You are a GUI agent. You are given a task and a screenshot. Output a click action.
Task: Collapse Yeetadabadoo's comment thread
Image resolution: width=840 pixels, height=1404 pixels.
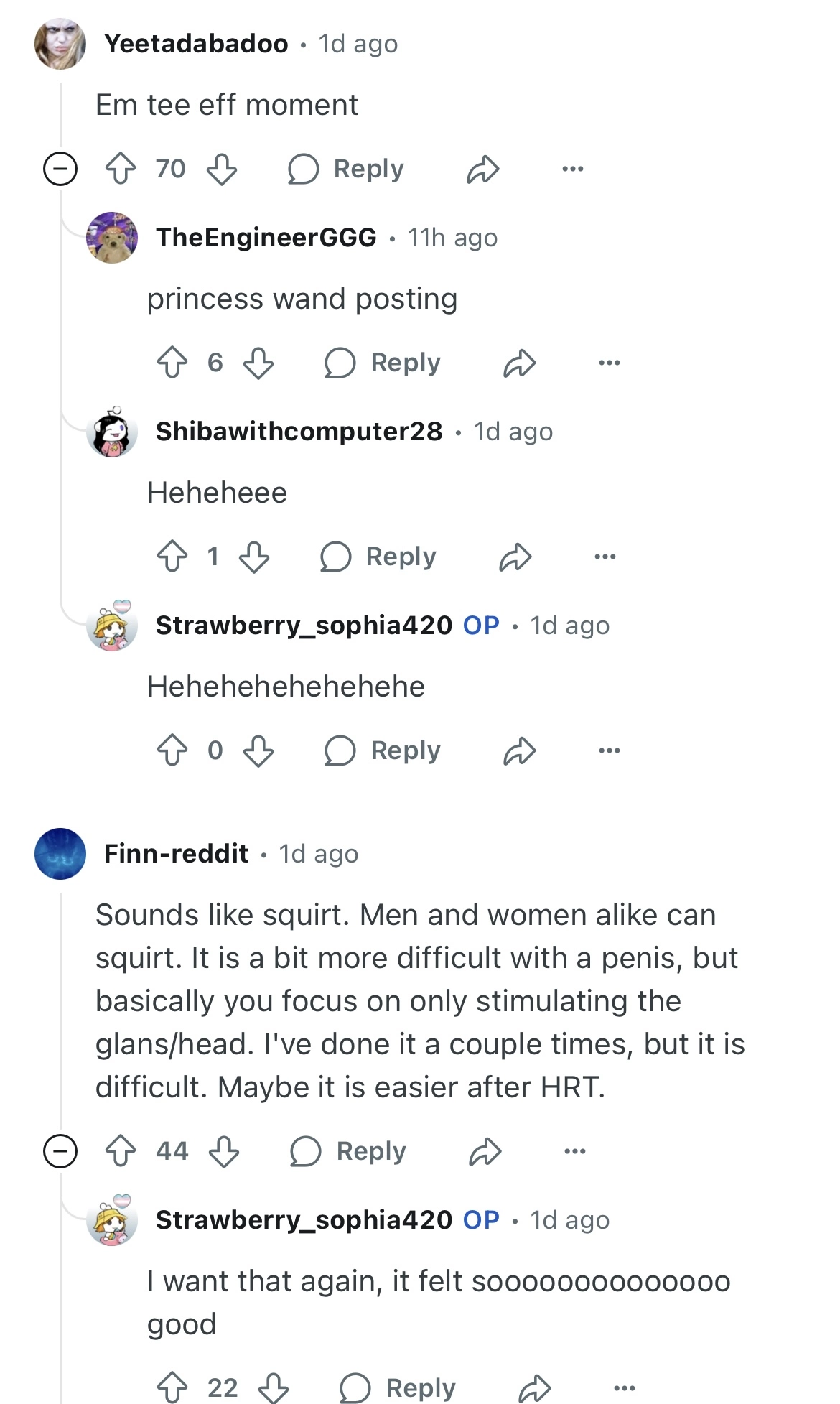[60, 169]
